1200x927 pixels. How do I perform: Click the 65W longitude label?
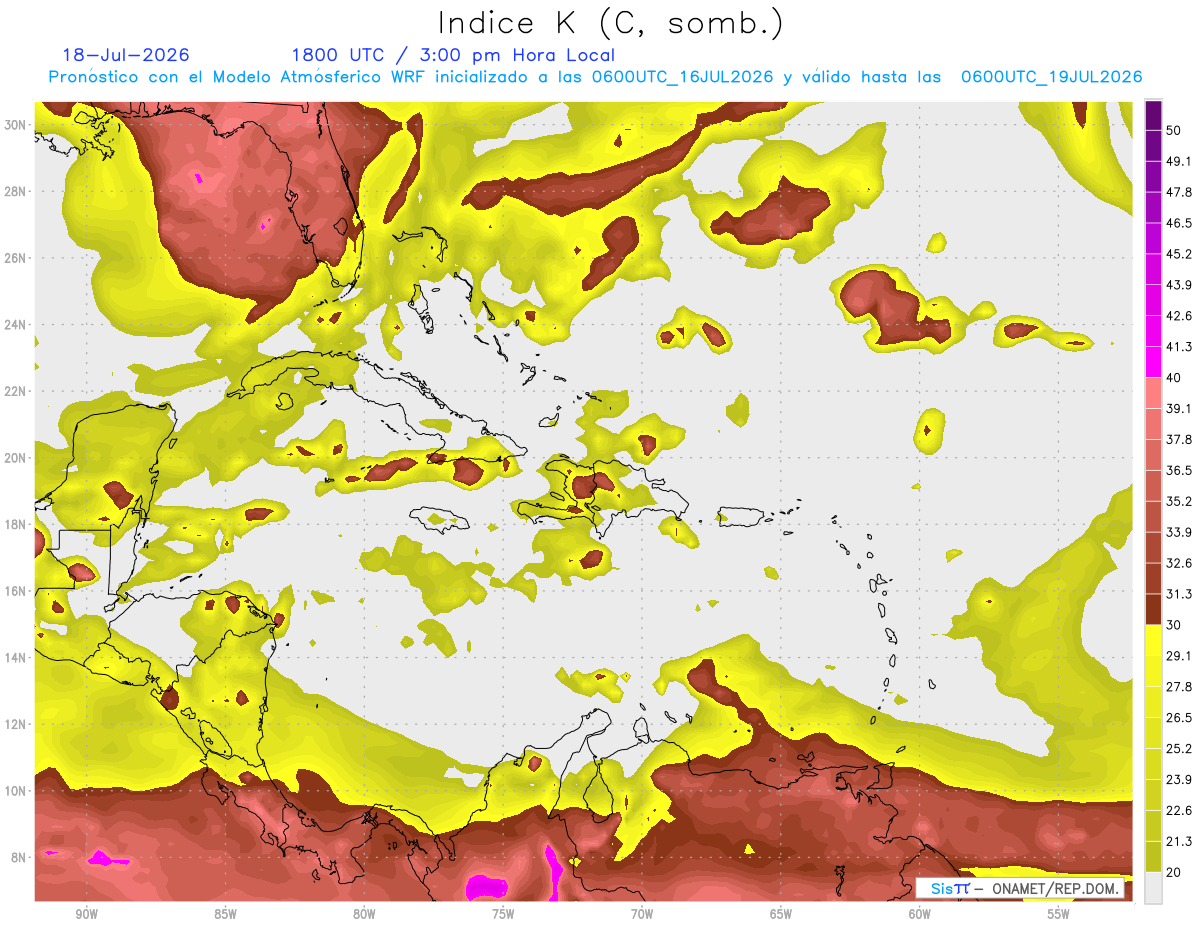[x=781, y=914]
